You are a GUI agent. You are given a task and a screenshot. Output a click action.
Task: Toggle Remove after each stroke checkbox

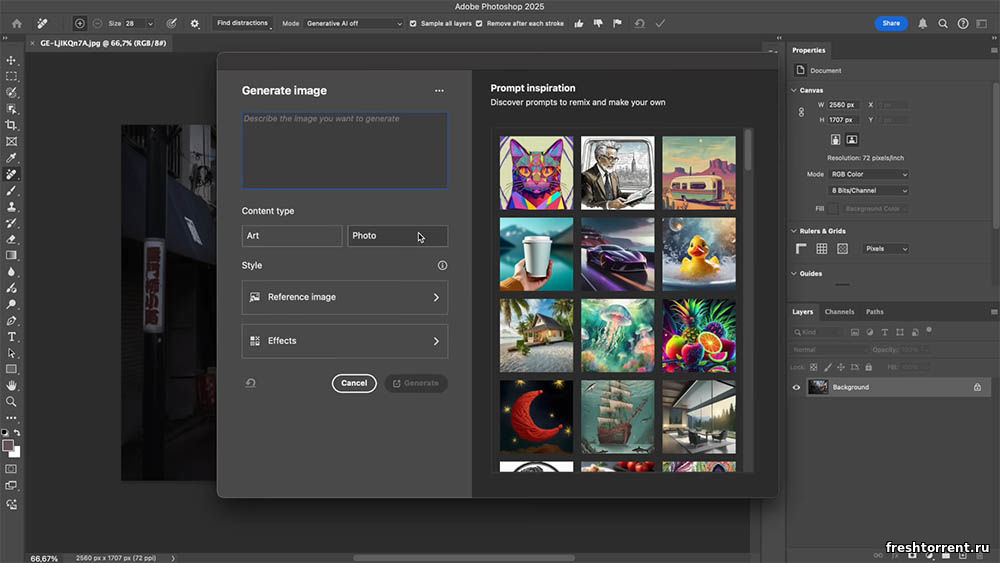[479, 24]
